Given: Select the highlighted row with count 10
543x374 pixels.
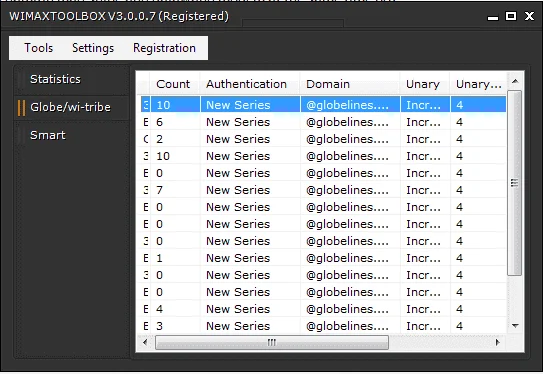Looking at the screenshot, I should (x=323, y=105).
